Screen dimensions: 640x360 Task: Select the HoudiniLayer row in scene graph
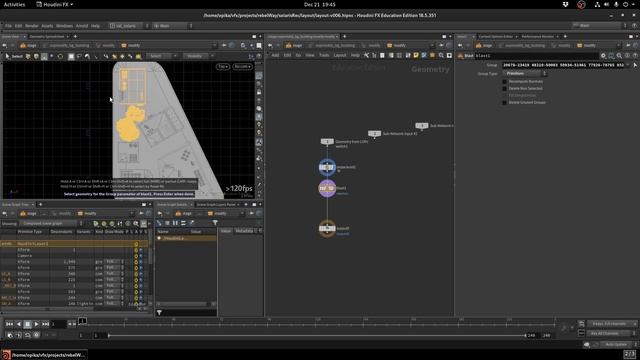click(74, 244)
